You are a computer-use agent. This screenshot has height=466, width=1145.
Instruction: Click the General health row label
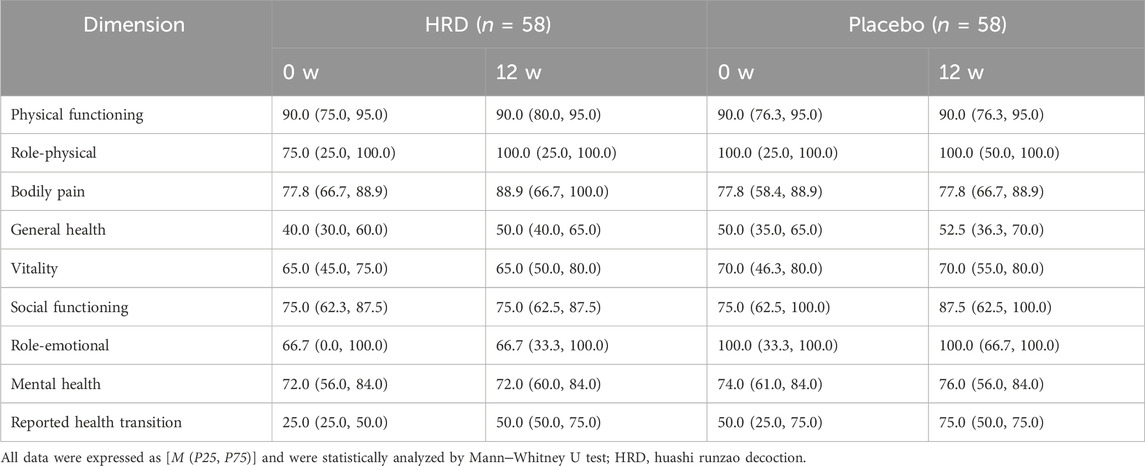pos(58,230)
